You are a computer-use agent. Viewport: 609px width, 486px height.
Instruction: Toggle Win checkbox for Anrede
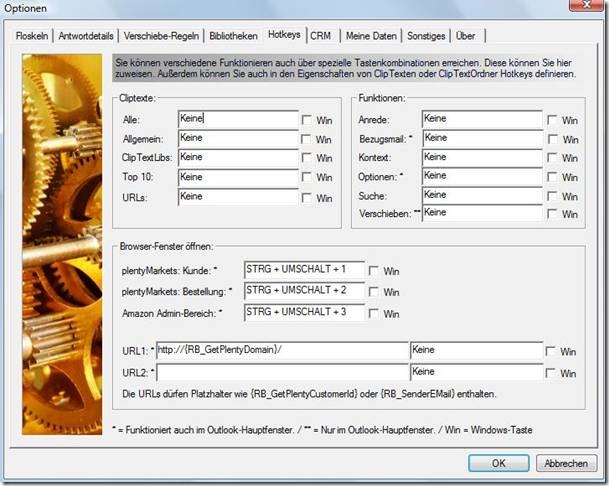(552, 120)
